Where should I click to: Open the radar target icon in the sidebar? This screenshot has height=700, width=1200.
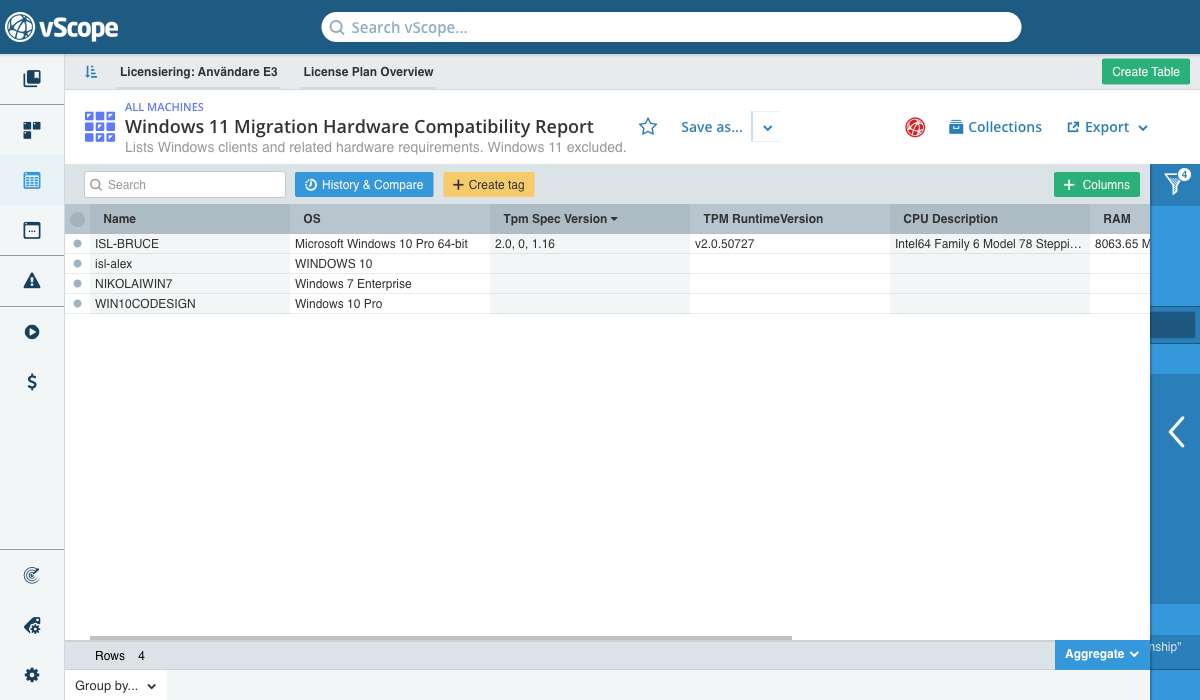(x=32, y=575)
